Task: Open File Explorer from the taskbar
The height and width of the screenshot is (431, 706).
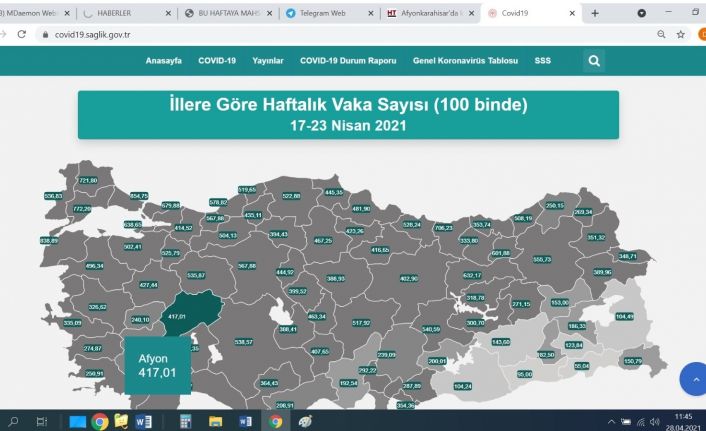Action: [216, 422]
